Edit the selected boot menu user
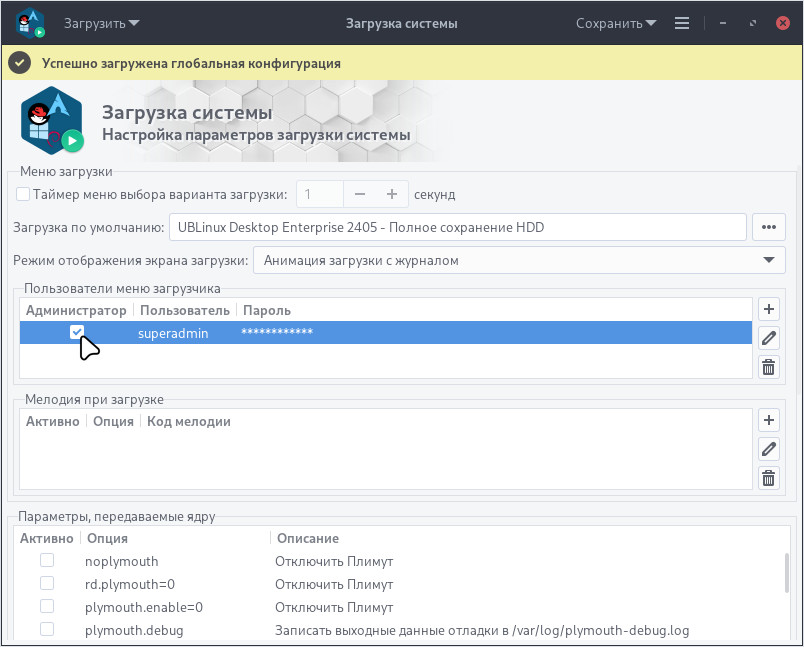 [768, 338]
